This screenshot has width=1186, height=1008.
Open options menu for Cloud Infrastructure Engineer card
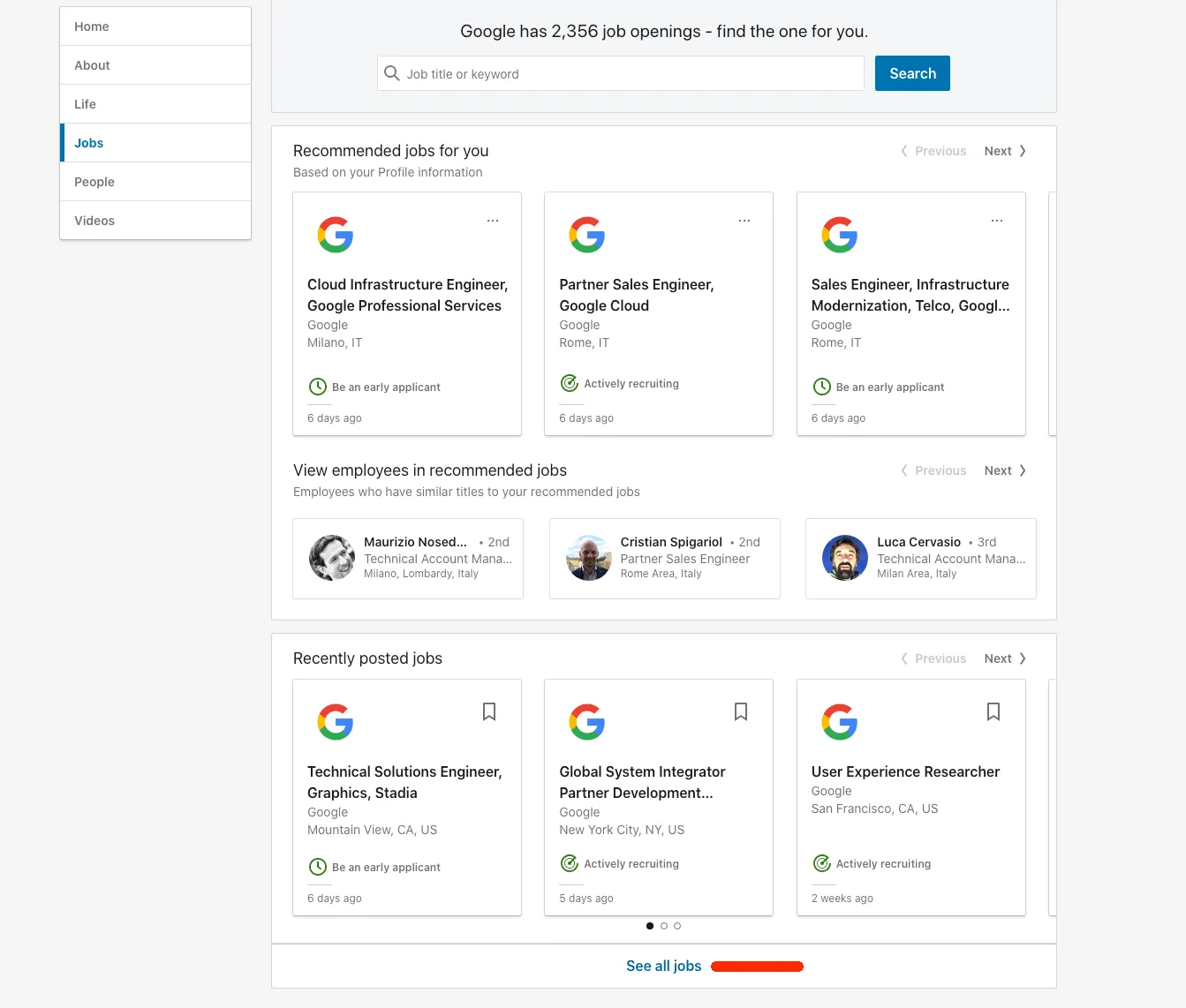pyautogui.click(x=493, y=221)
